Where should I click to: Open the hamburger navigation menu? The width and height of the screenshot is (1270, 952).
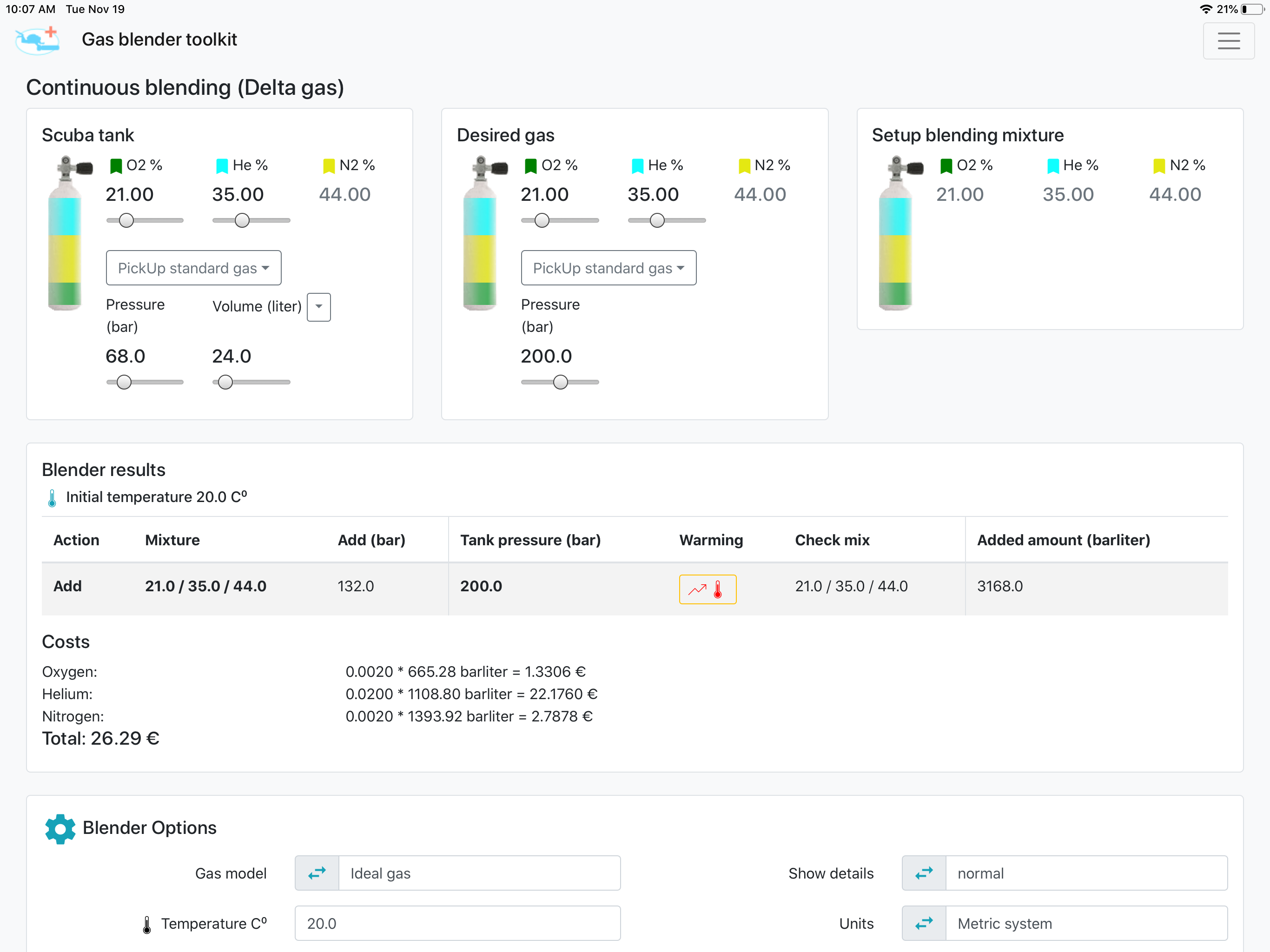point(1228,41)
